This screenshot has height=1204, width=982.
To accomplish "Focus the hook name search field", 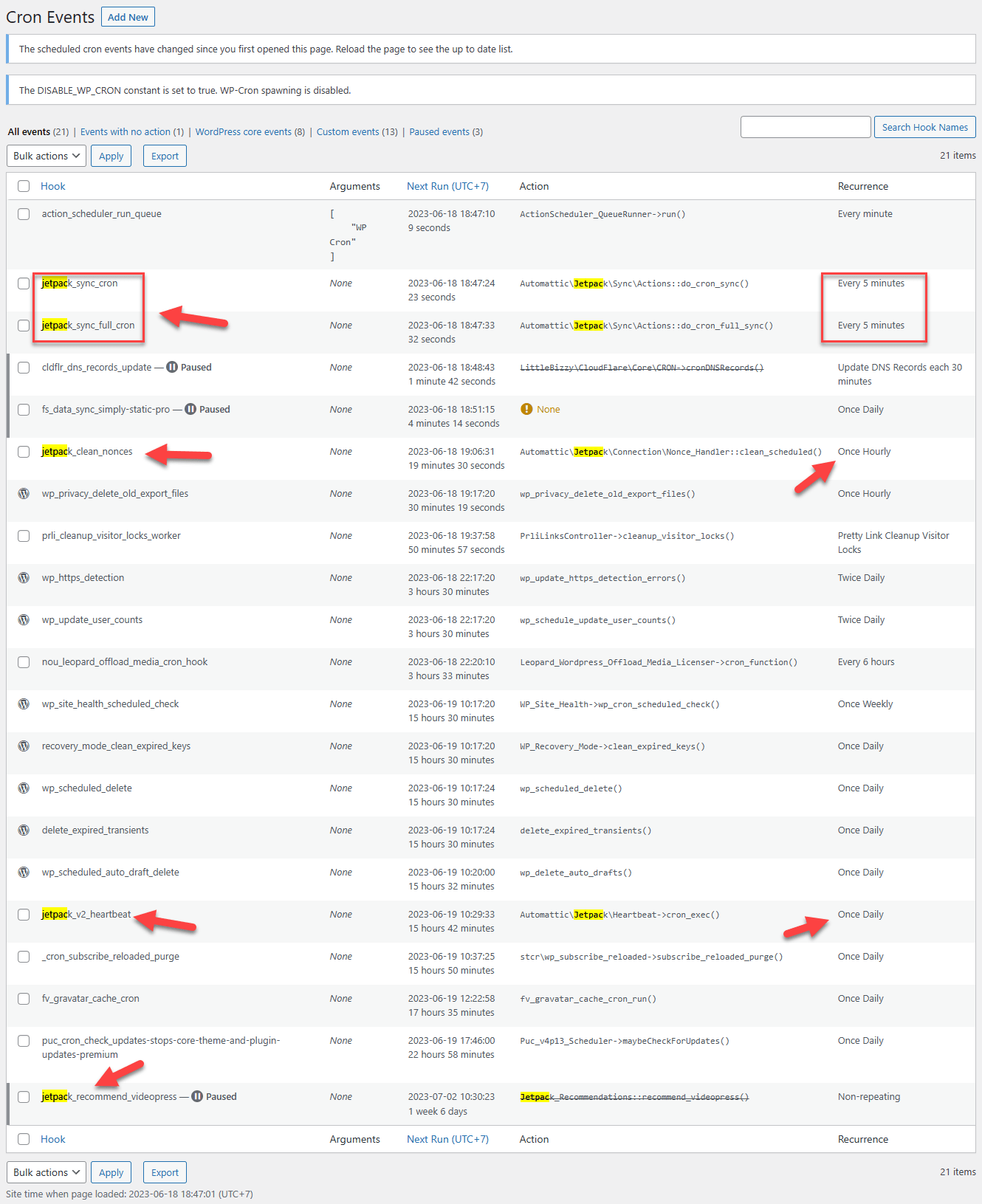I will (x=806, y=127).
